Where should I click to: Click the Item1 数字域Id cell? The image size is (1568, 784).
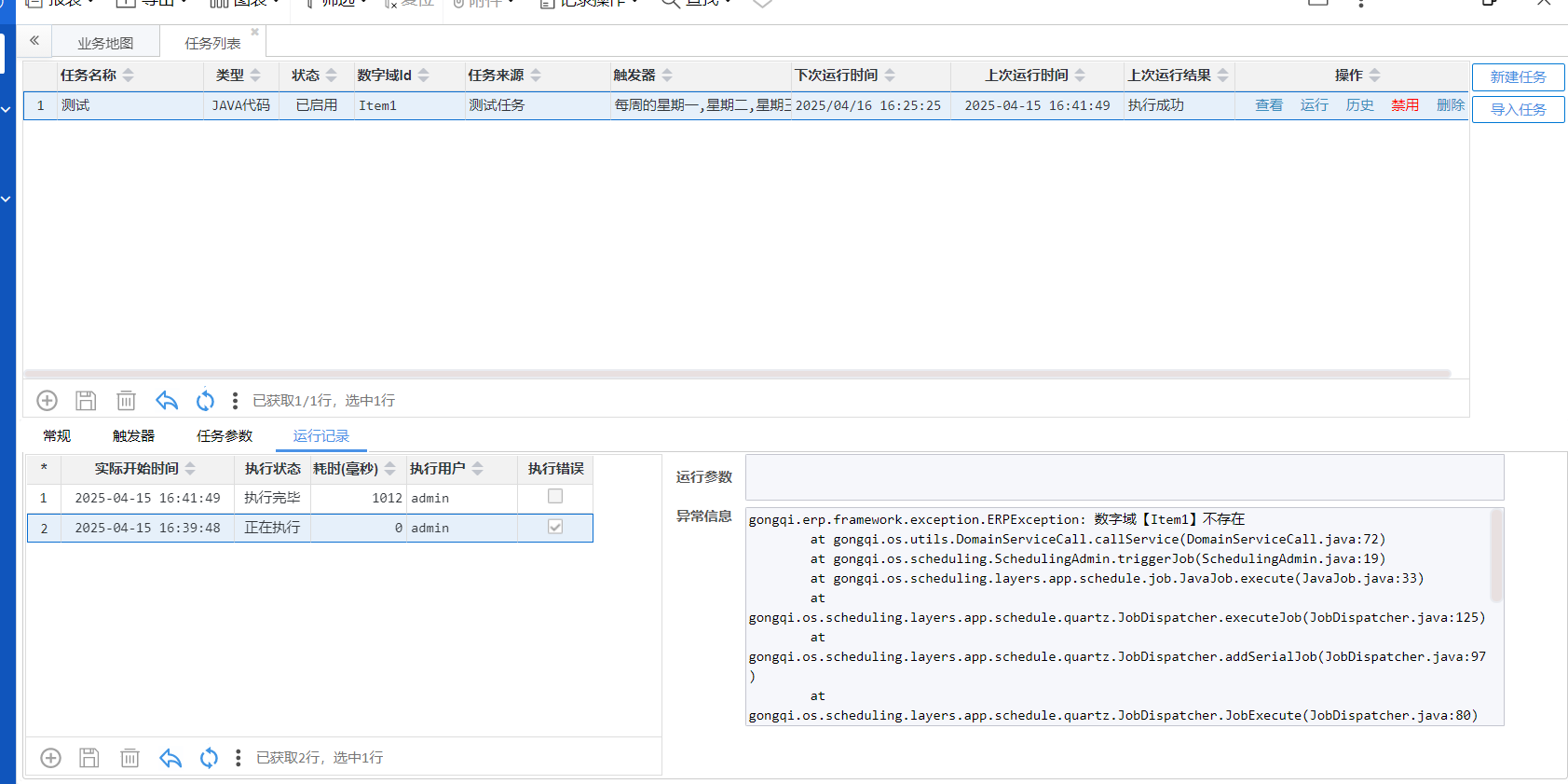click(410, 105)
